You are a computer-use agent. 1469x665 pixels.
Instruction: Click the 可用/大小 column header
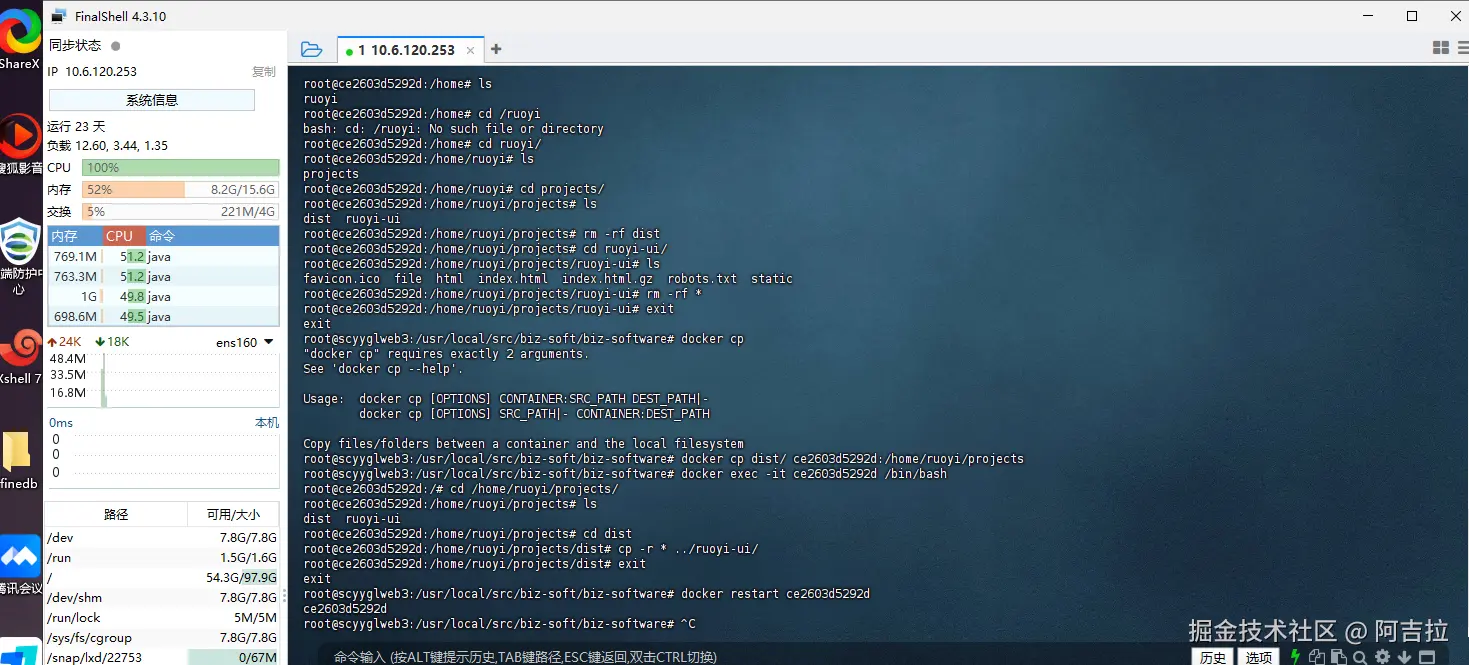click(233, 514)
